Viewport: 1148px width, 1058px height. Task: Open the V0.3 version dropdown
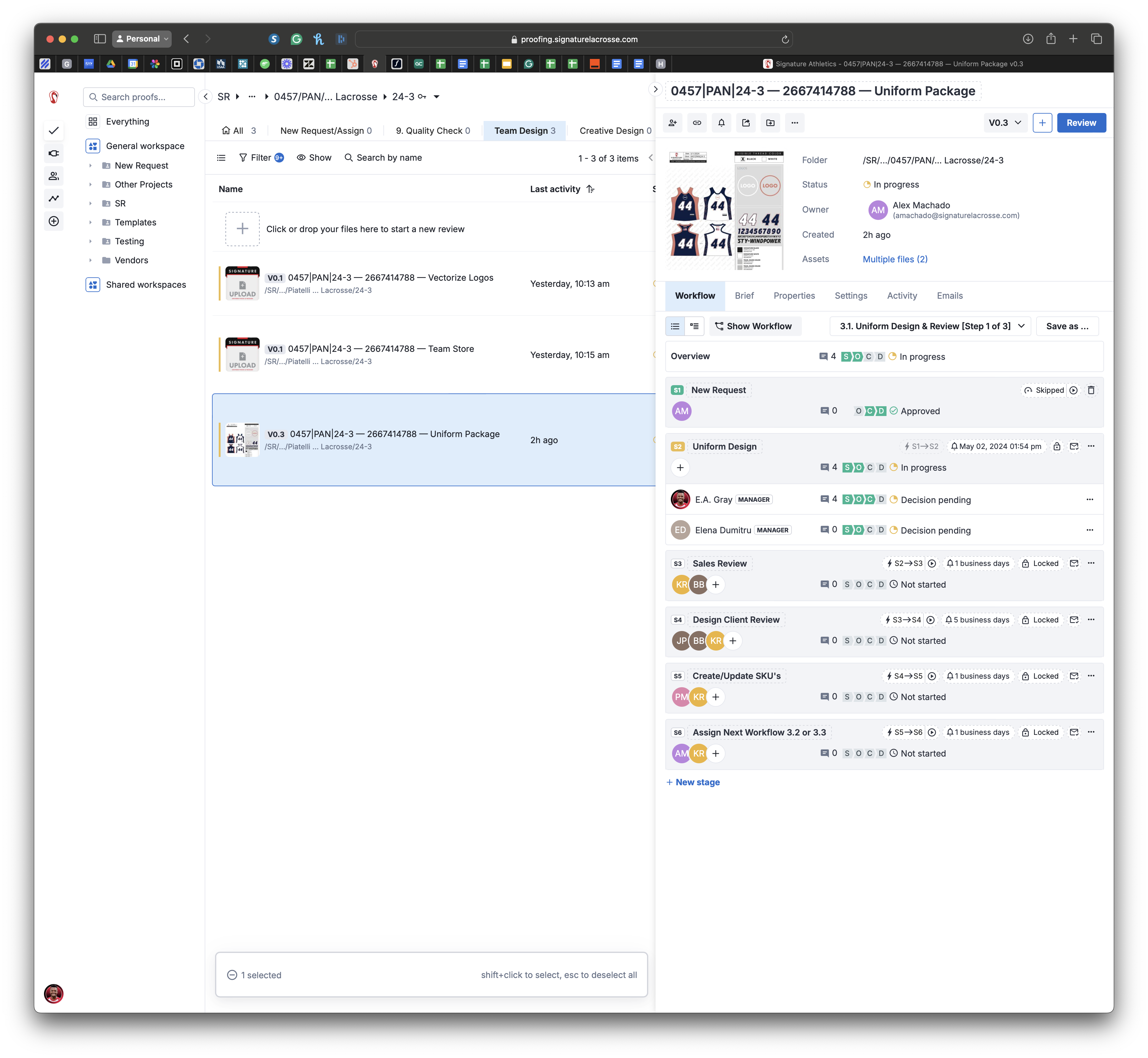point(1005,122)
